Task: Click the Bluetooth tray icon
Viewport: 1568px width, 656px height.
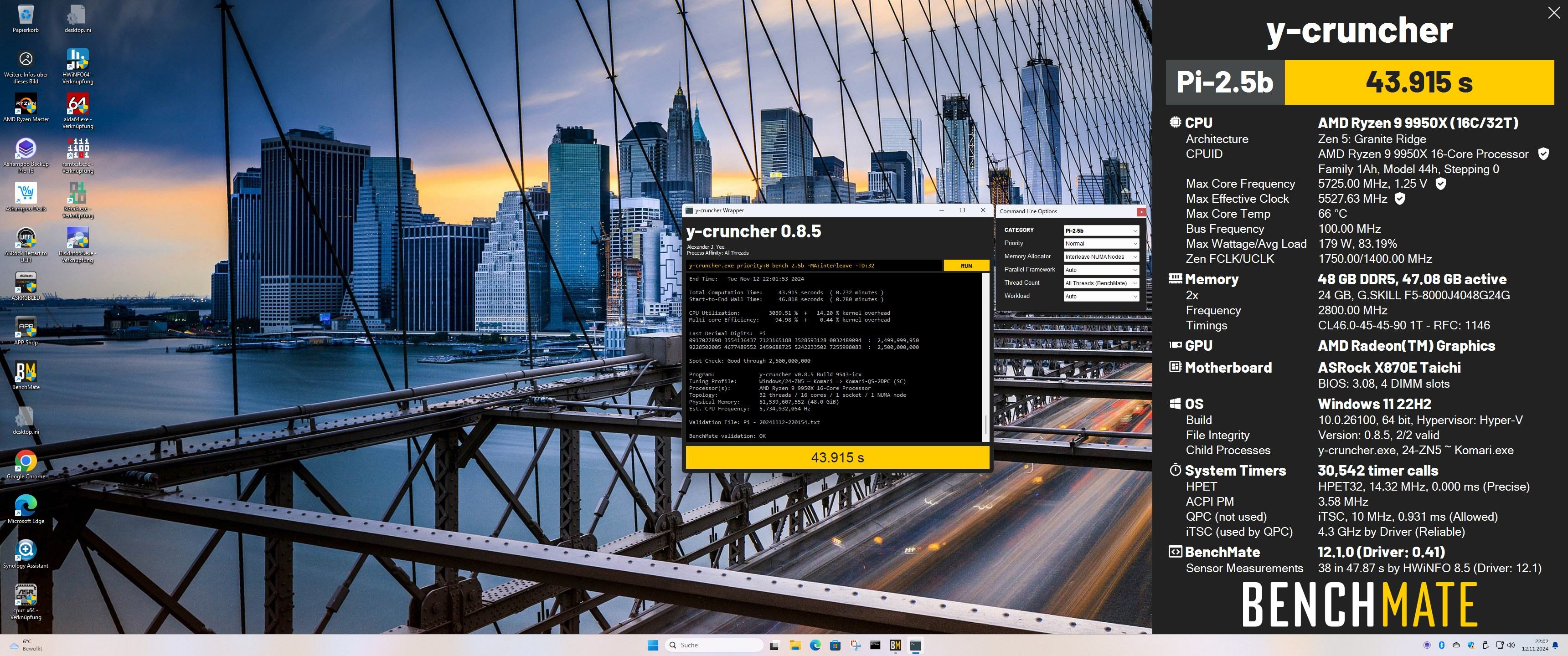Action: (x=1441, y=645)
